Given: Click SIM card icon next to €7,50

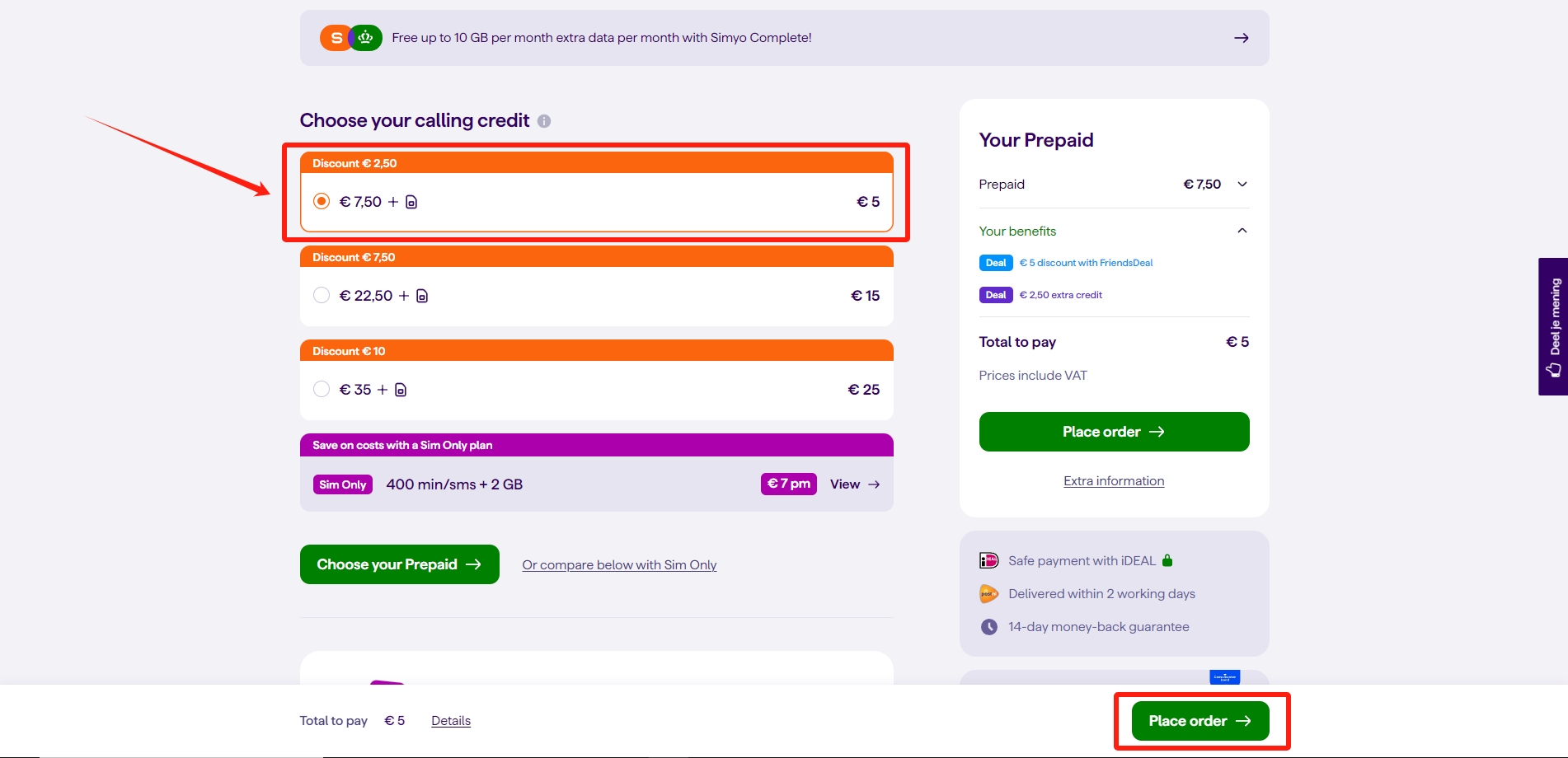Looking at the screenshot, I should click(x=411, y=202).
